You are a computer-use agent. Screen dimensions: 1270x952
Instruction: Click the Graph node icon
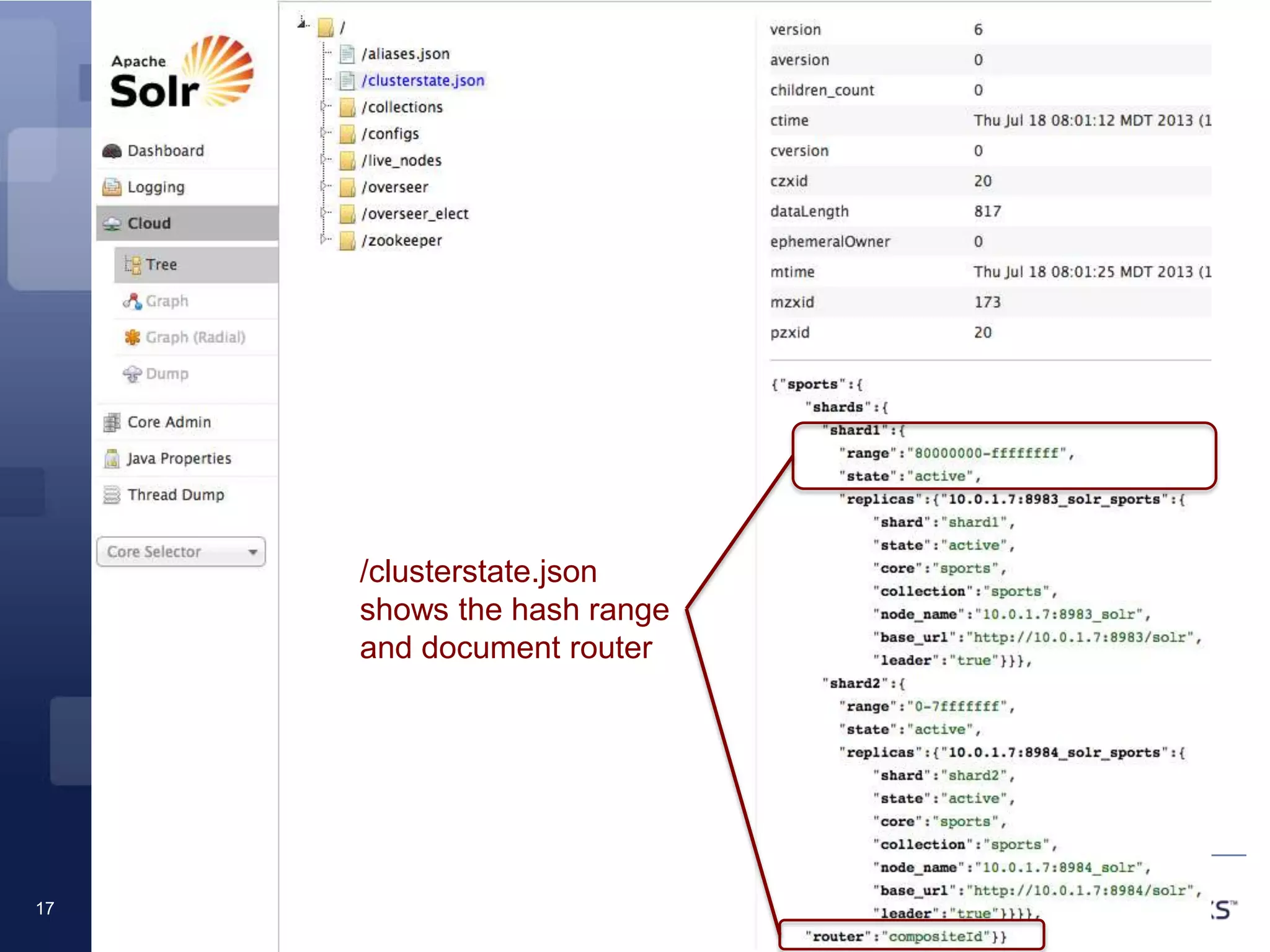[x=132, y=301]
